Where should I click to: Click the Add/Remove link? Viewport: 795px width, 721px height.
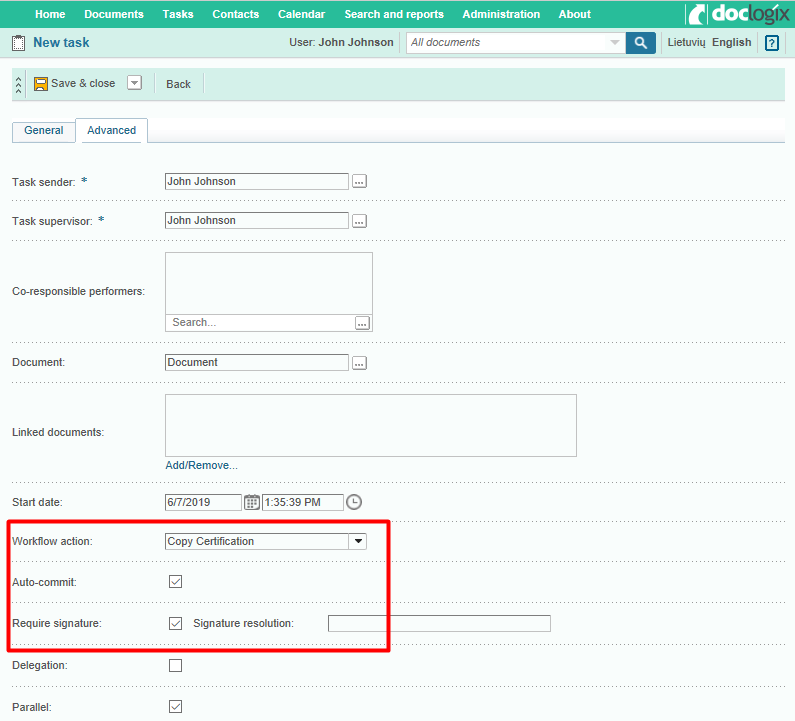[201, 465]
